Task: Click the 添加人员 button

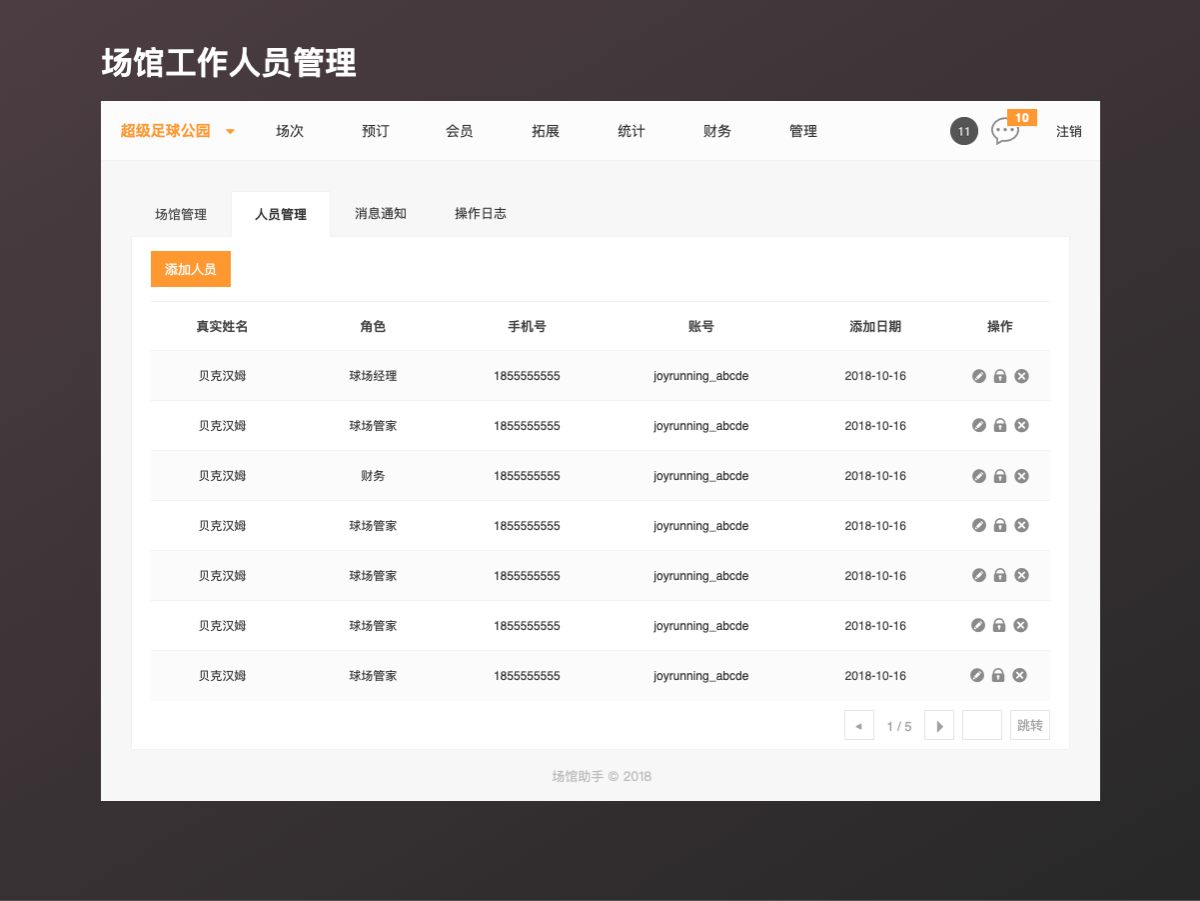Action: pos(191,269)
